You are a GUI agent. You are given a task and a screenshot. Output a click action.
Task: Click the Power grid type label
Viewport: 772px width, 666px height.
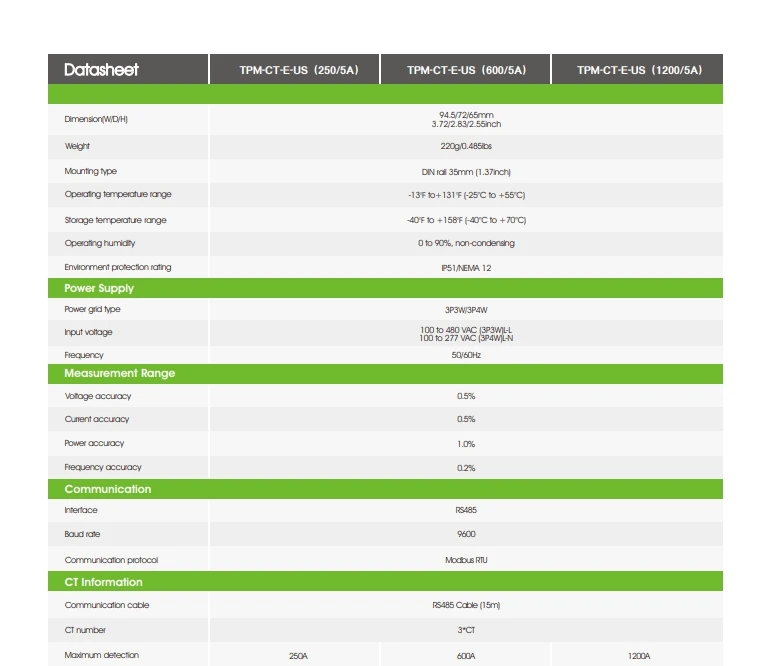tap(92, 309)
